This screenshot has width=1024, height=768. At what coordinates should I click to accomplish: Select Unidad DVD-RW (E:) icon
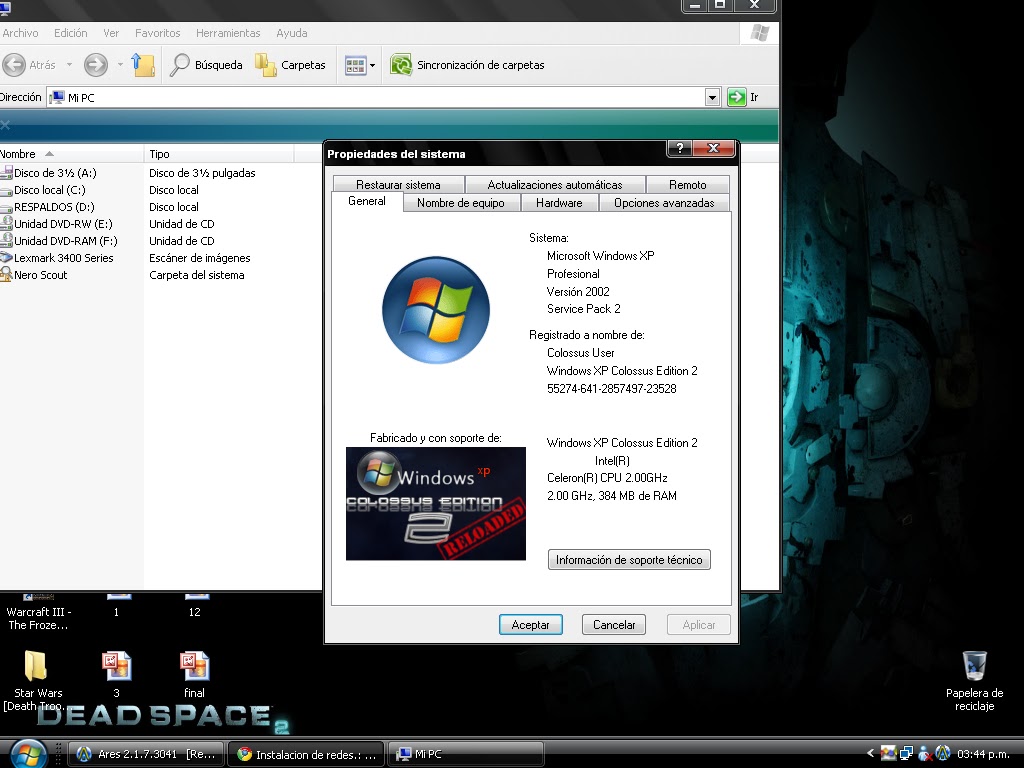7,223
